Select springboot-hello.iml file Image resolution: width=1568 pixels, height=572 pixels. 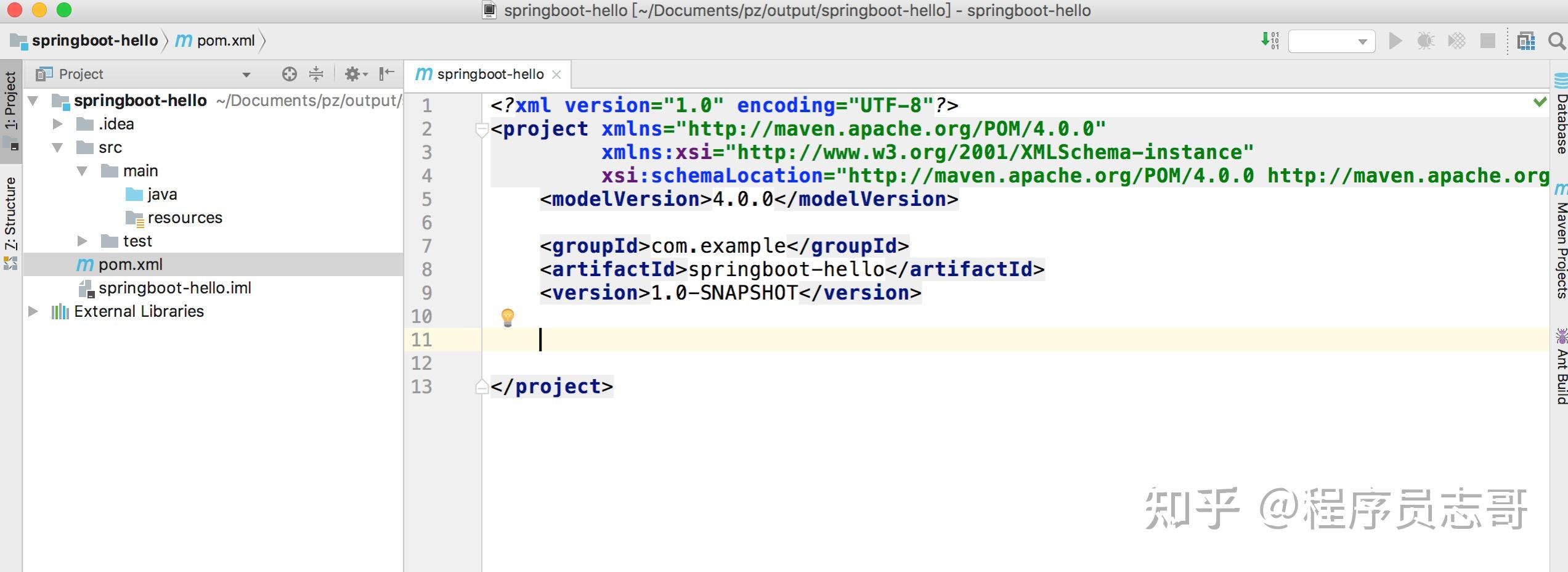pos(165,288)
